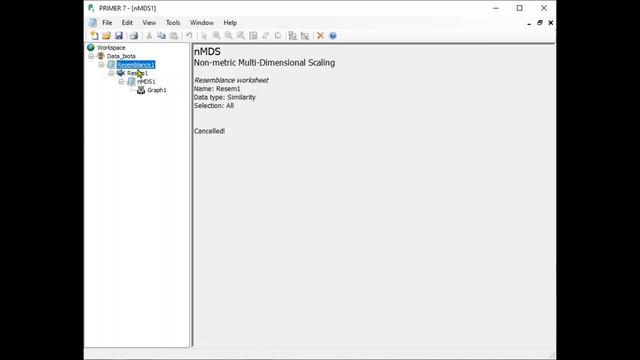Click the New workspace toolbar icon
The width and height of the screenshot is (640, 360).
94,36
